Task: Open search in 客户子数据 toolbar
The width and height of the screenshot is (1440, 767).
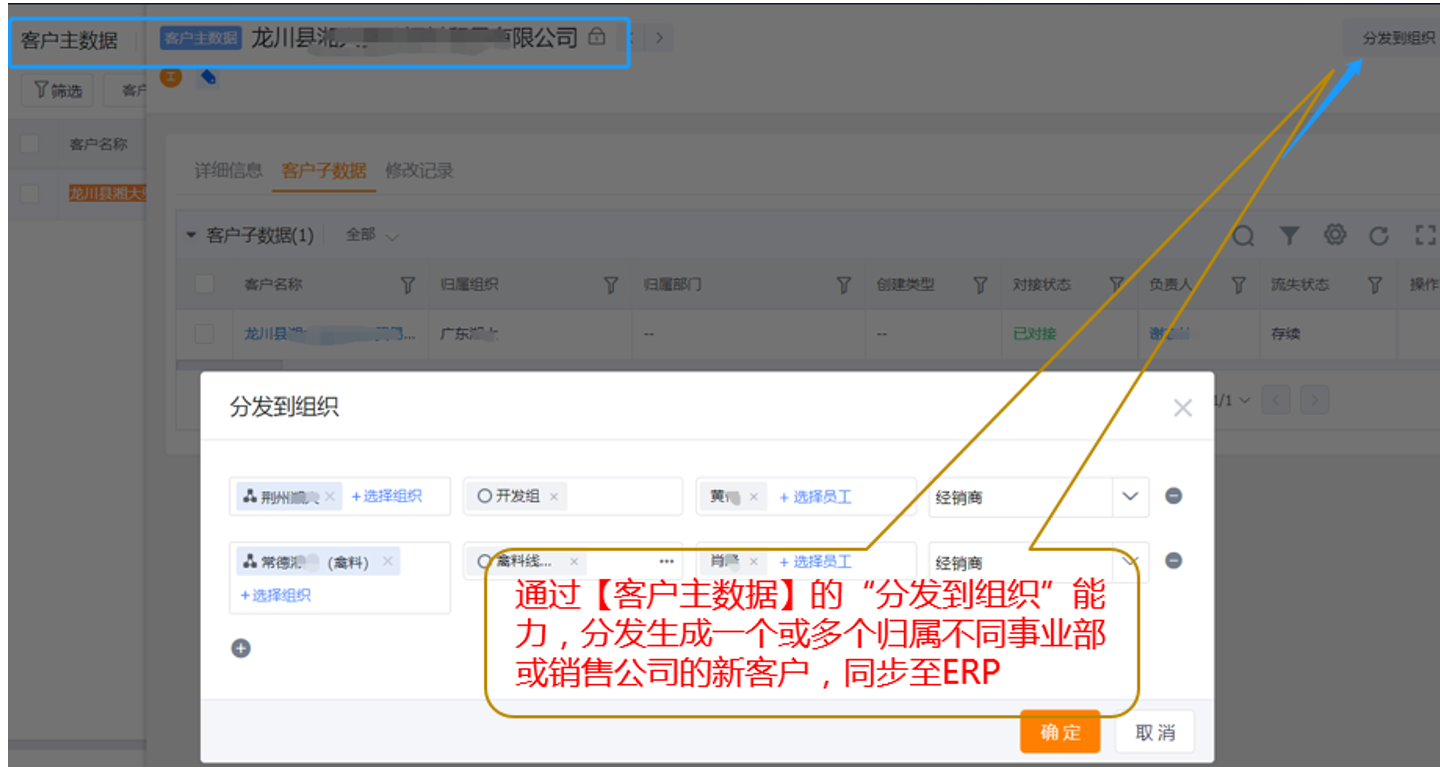Action: [x=1243, y=236]
